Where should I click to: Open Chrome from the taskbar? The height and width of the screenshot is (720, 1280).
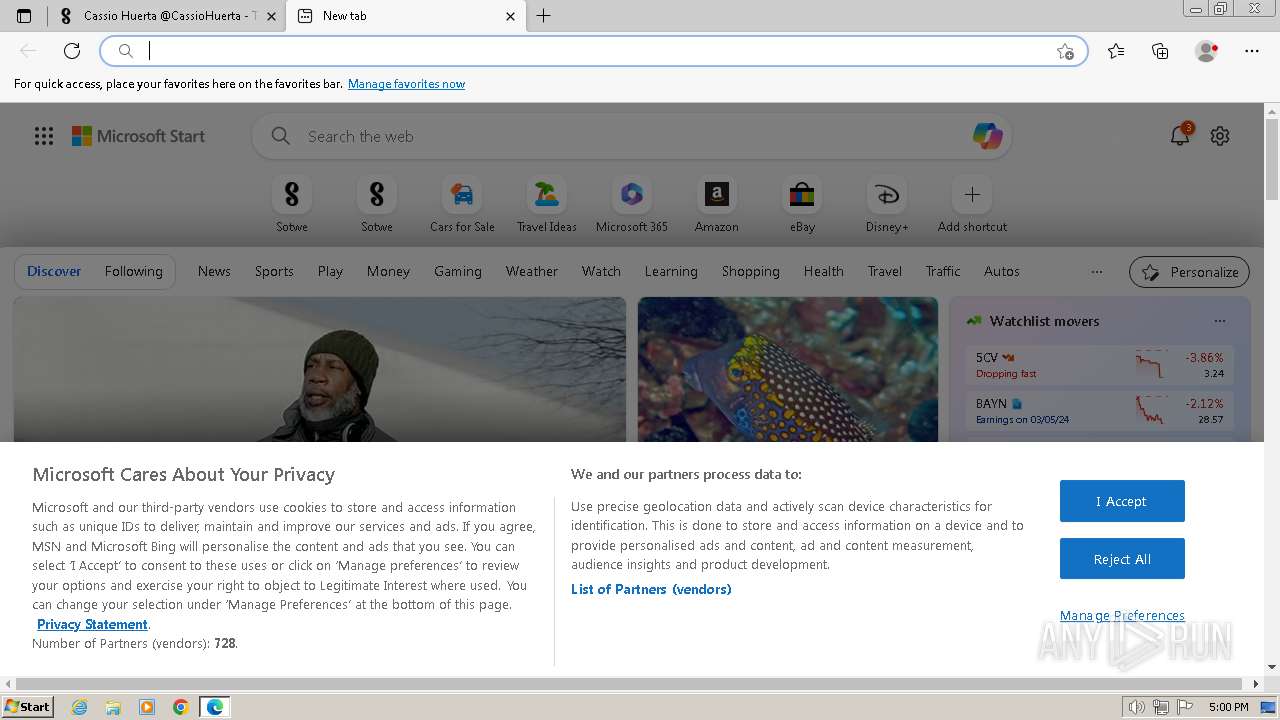180,707
